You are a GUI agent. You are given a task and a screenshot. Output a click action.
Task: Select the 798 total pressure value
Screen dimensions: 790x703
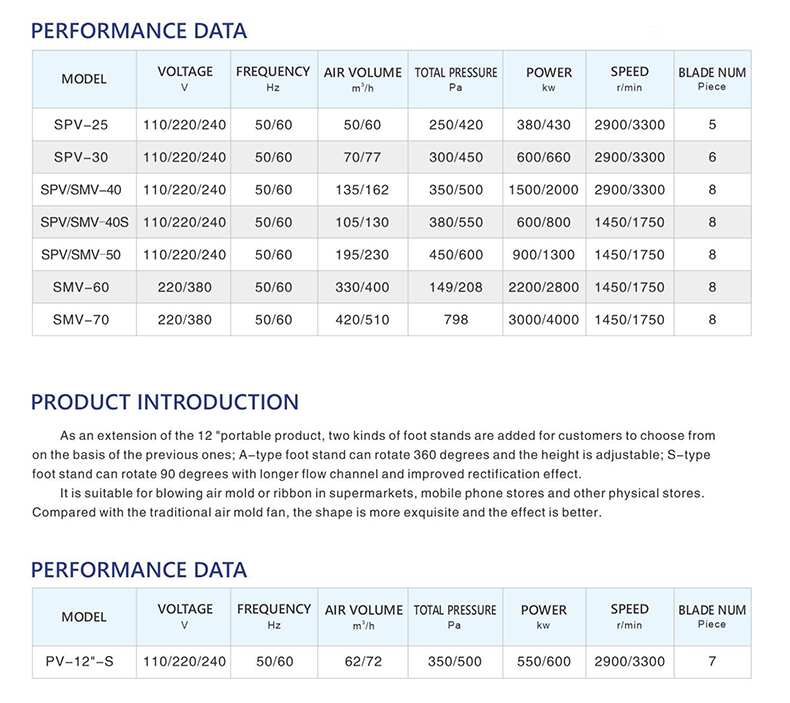[x=455, y=320]
